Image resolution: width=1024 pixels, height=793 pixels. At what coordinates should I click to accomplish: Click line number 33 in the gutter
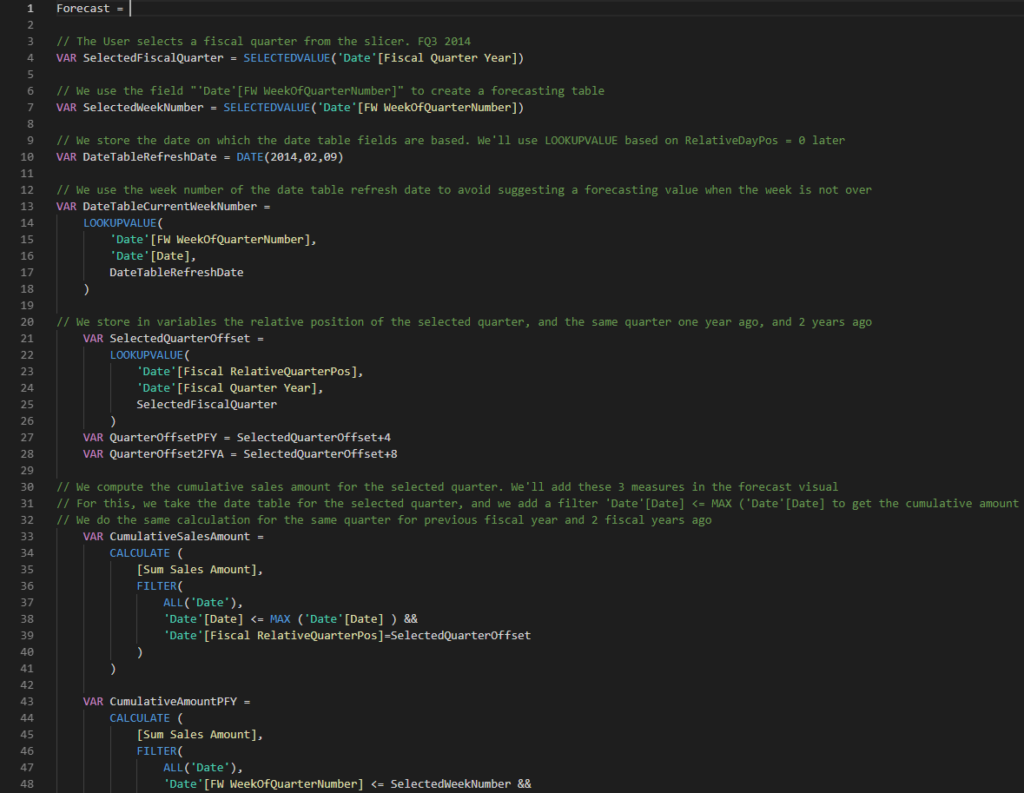tap(28, 536)
